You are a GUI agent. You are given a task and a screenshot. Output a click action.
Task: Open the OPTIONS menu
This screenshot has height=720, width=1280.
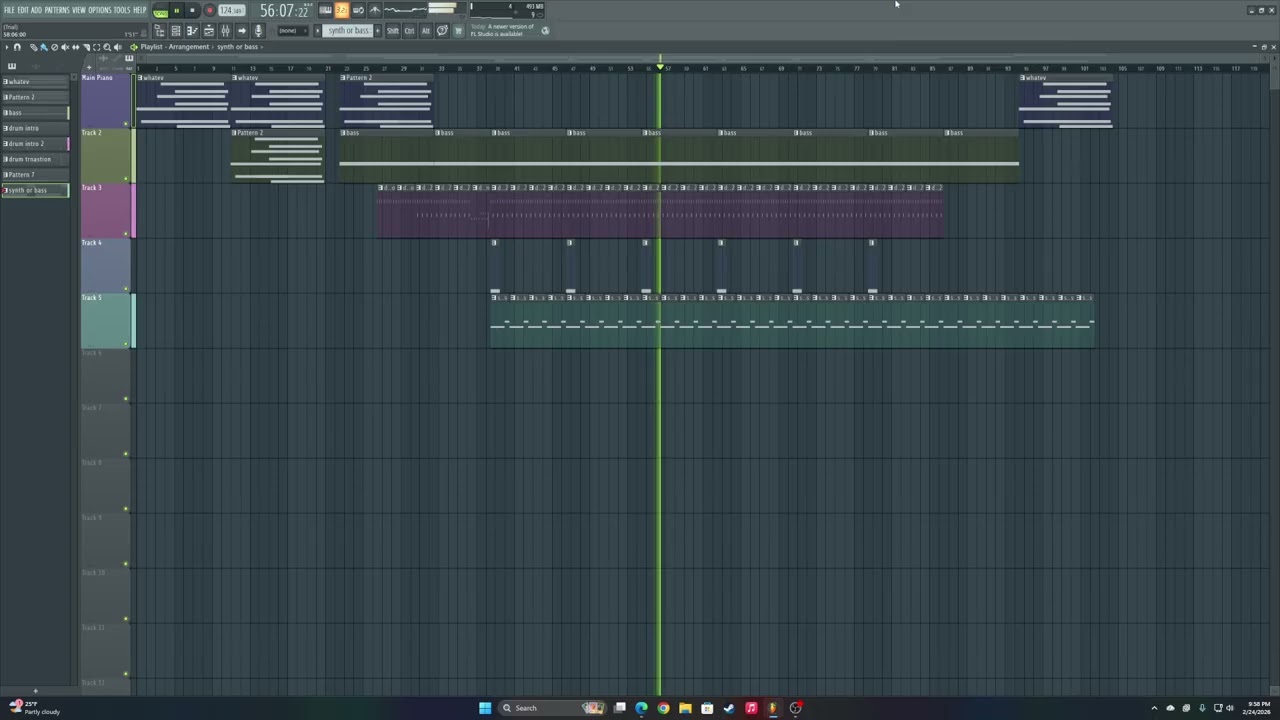coord(100,10)
